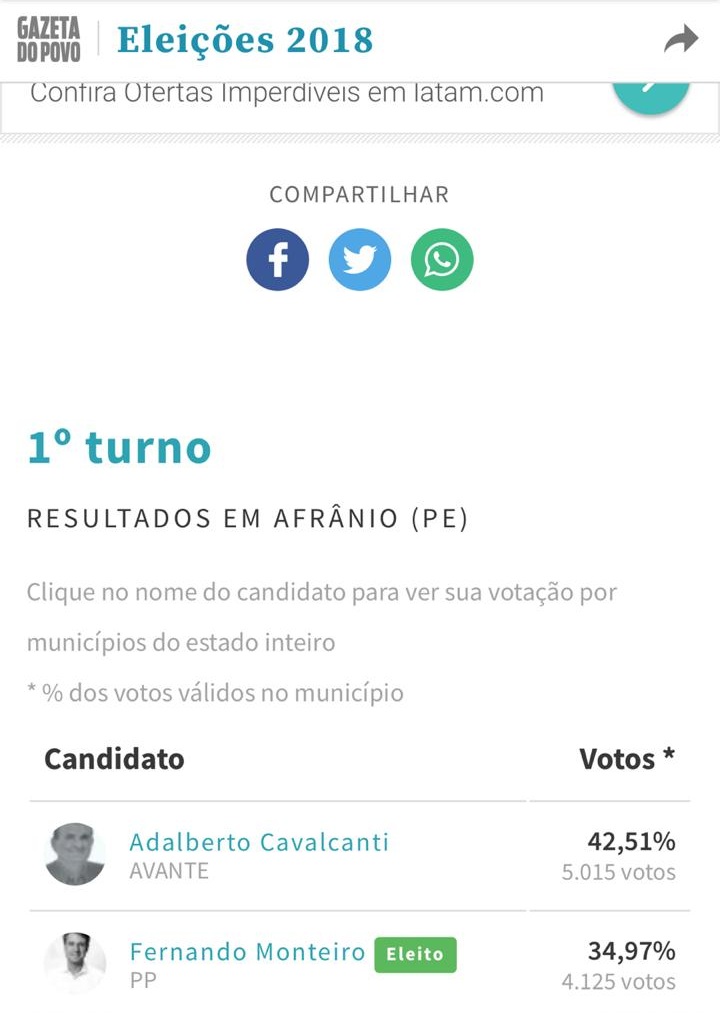Click the 42,51% vote percentage
720x1014 pixels.
[631, 841]
